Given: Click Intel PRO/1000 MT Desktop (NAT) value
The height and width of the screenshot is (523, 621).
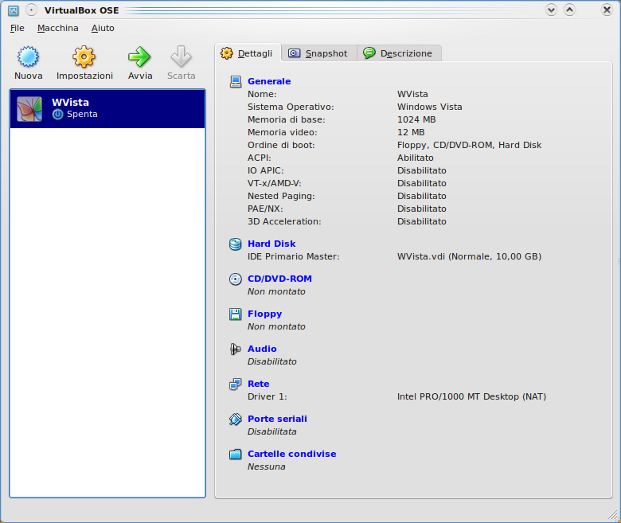Looking at the screenshot, I should pyautogui.click(x=472, y=397).
